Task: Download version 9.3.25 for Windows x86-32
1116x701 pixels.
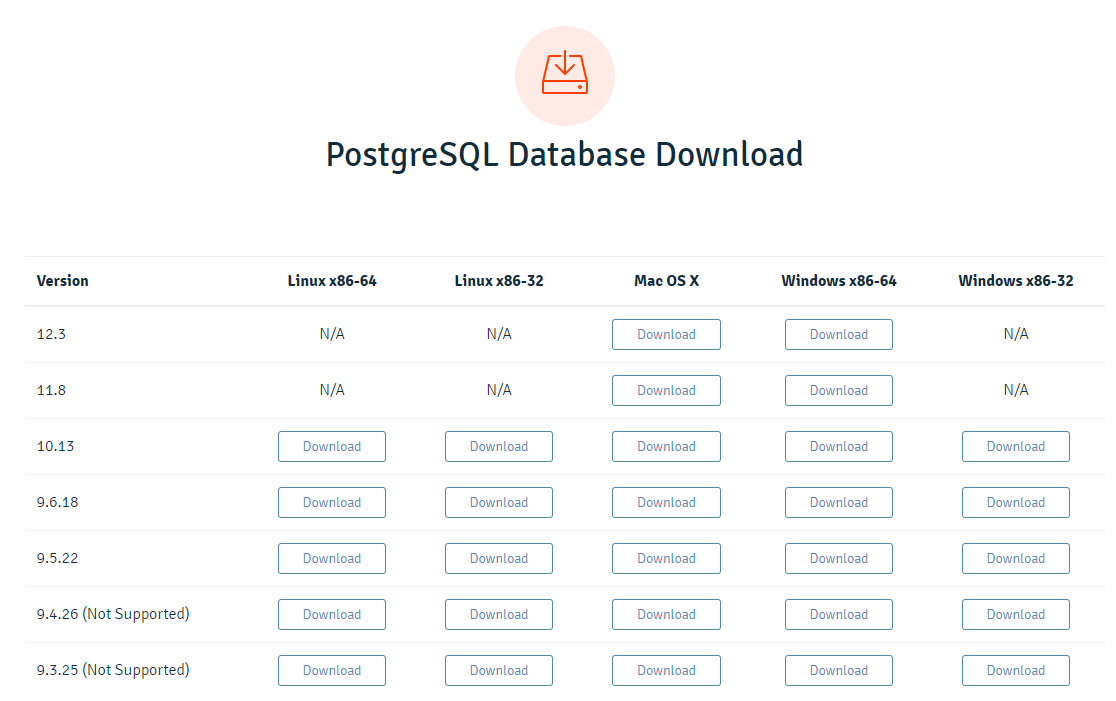Action: pyautogui.click(x=1016, y=670)
